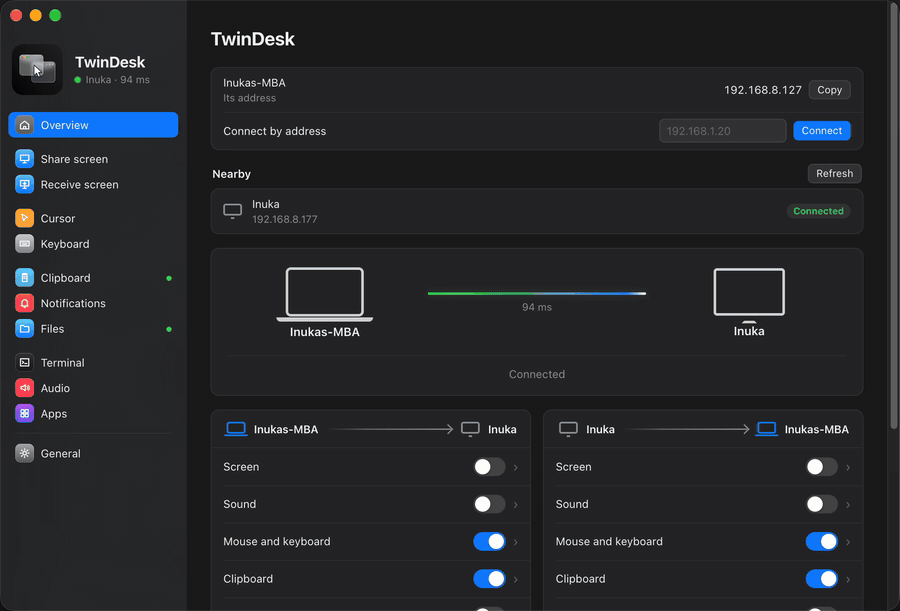
Task: Click the monitor icon beside nearby device Inuka
Action: [232, 211]
